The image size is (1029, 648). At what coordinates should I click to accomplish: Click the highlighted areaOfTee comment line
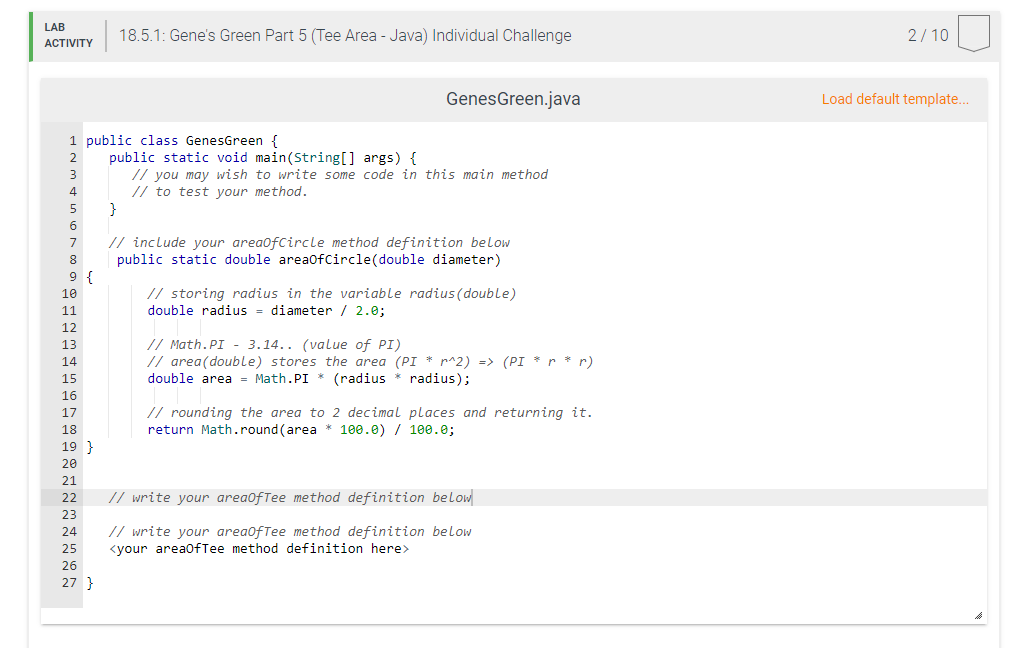coord(290,497)
